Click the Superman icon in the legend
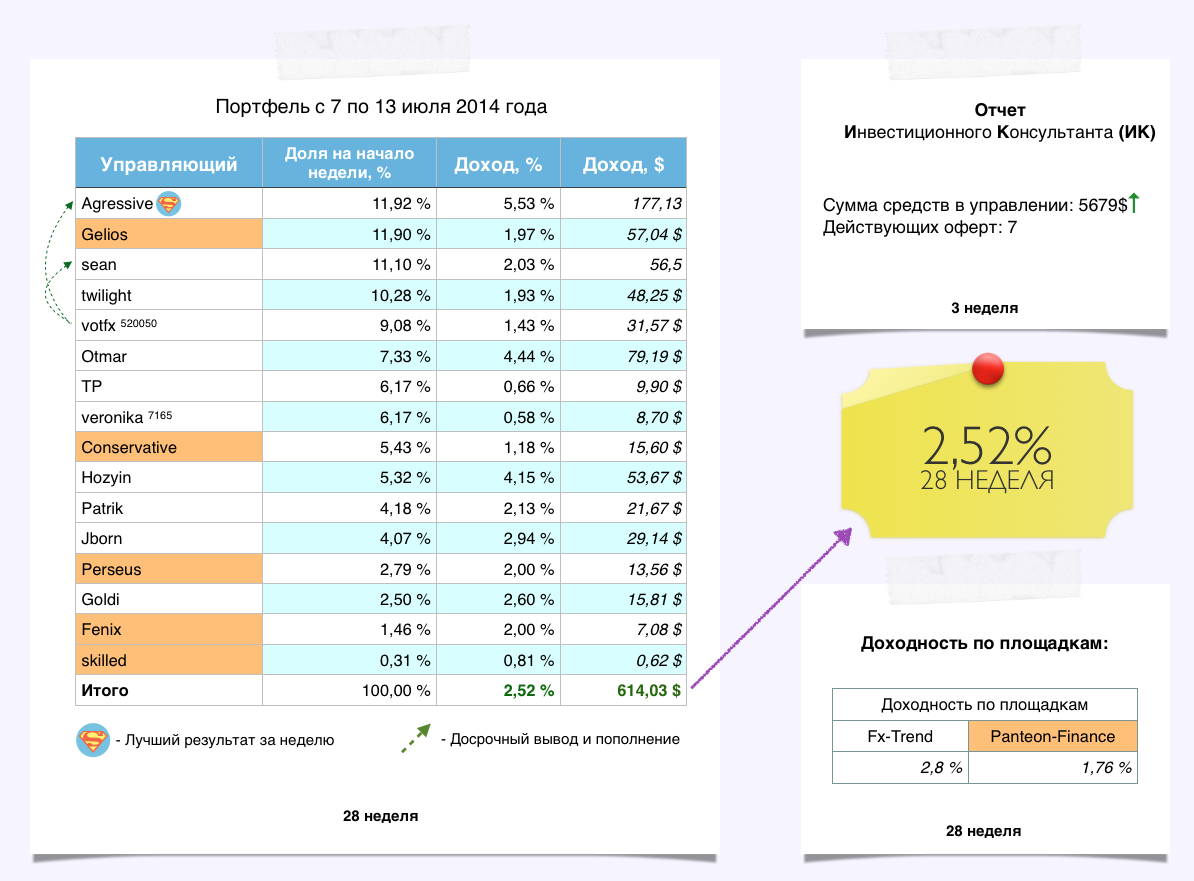The height and width of the screenshot is (881, 1194). point(93,740)
